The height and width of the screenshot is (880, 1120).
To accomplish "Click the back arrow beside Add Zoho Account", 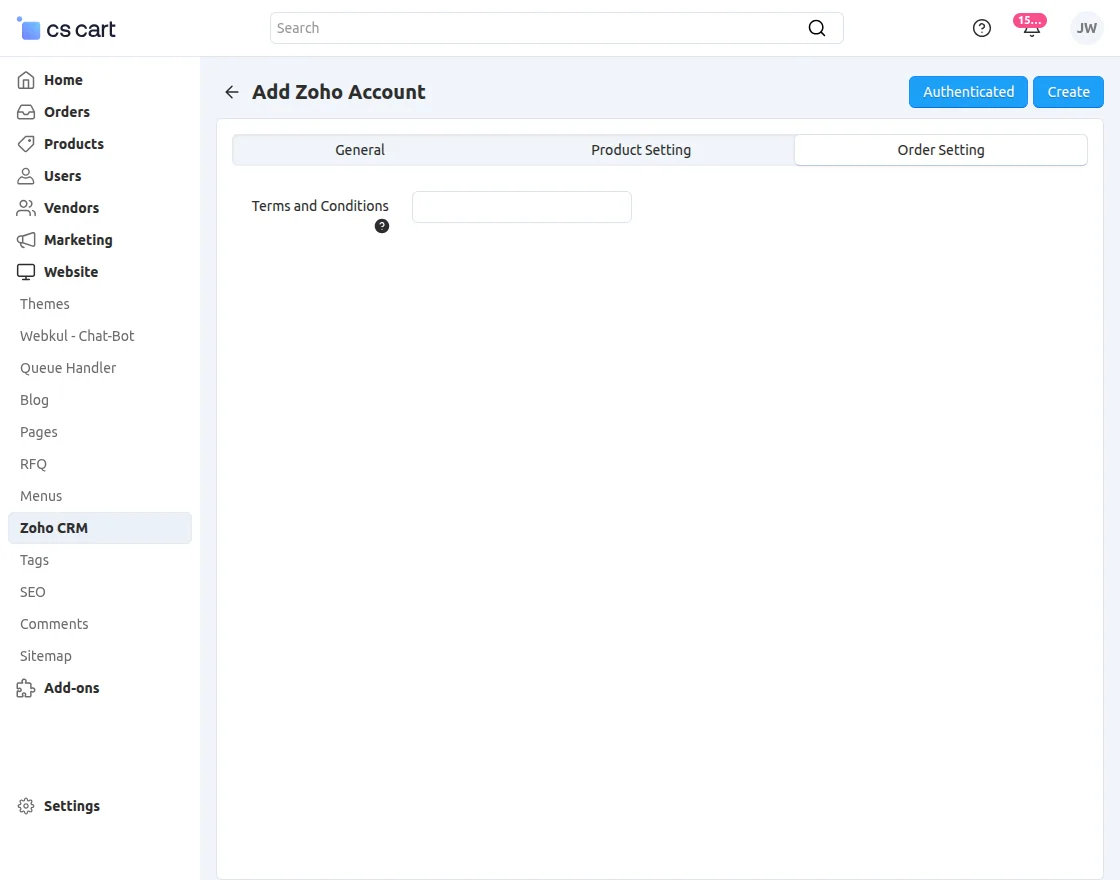I will (231, 91).
